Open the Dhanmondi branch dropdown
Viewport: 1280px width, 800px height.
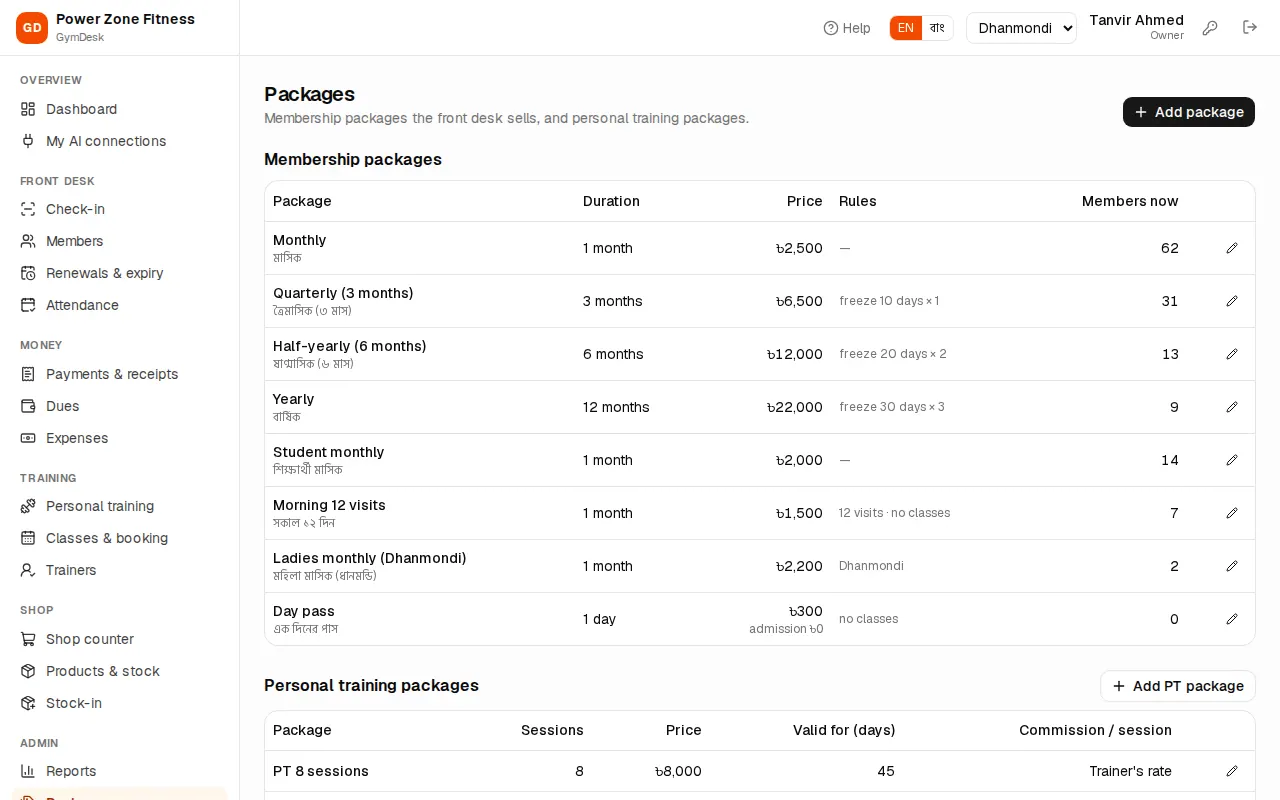click(1021, 28)
